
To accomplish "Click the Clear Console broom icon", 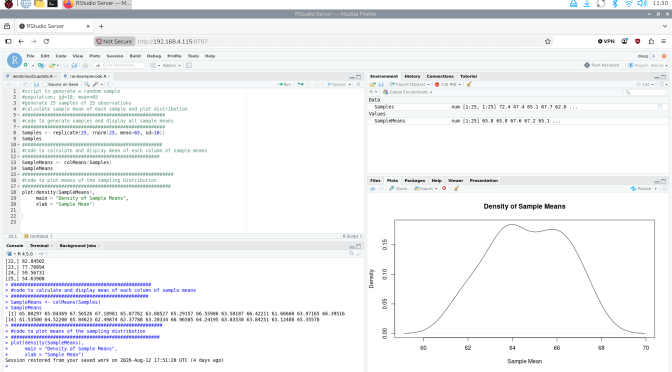I will click(359, 254).
